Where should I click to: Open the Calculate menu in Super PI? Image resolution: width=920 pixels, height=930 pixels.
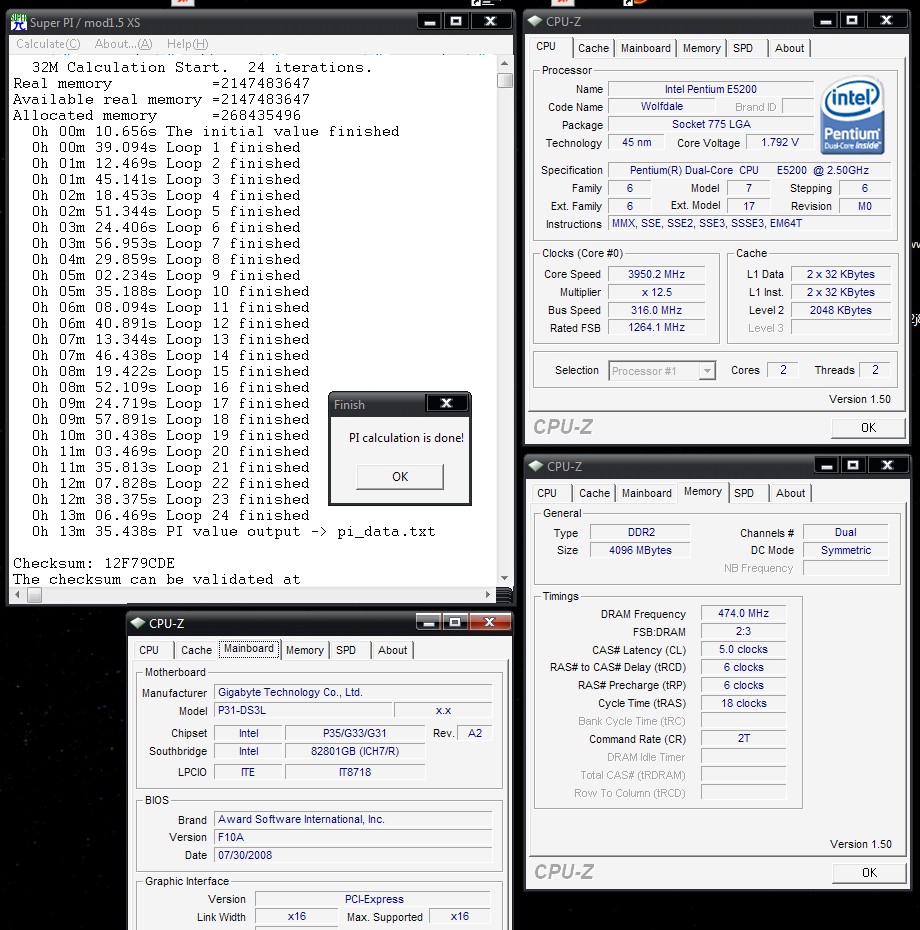point(48,44)
